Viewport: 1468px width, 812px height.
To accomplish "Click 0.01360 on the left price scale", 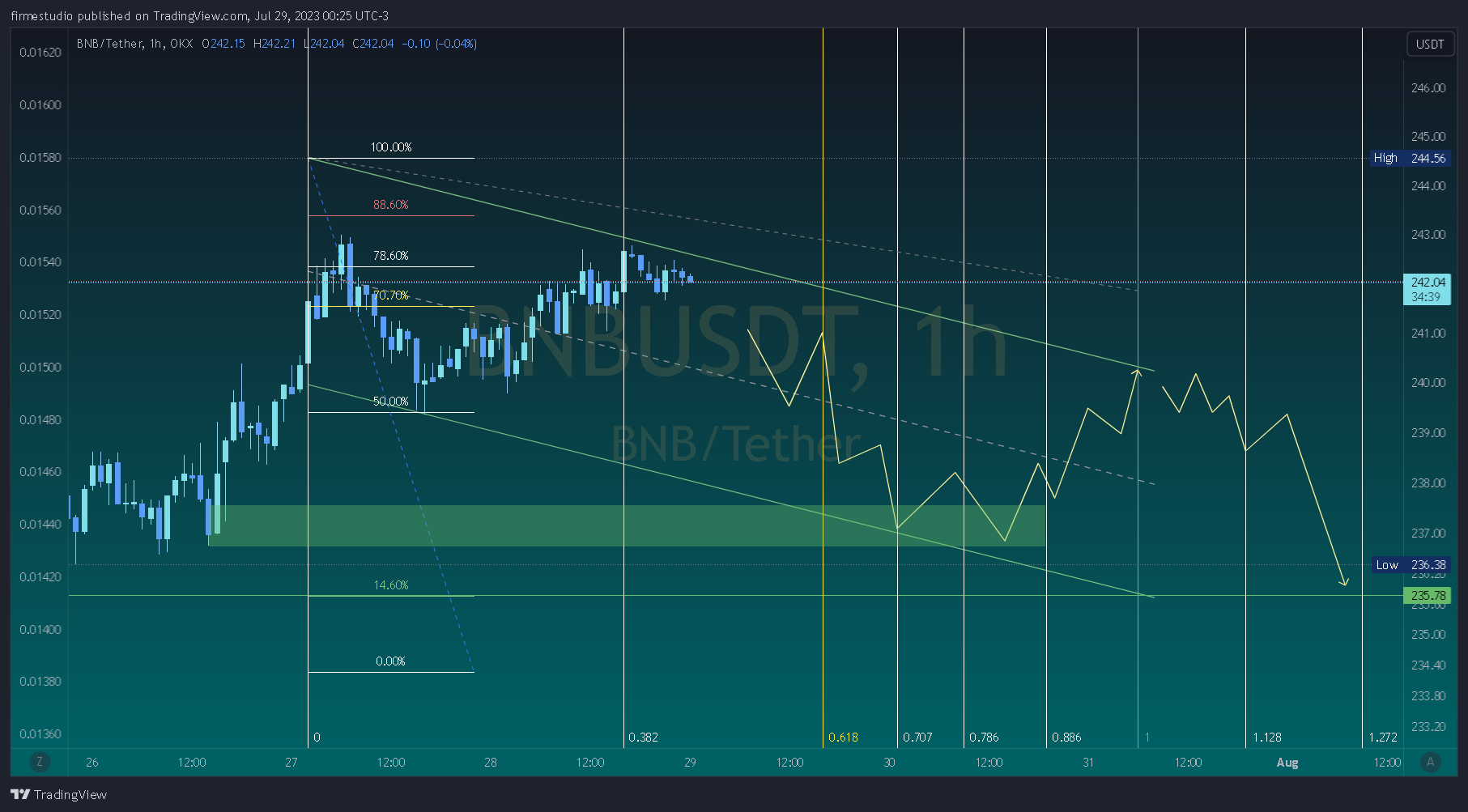I will pos(40,734).
